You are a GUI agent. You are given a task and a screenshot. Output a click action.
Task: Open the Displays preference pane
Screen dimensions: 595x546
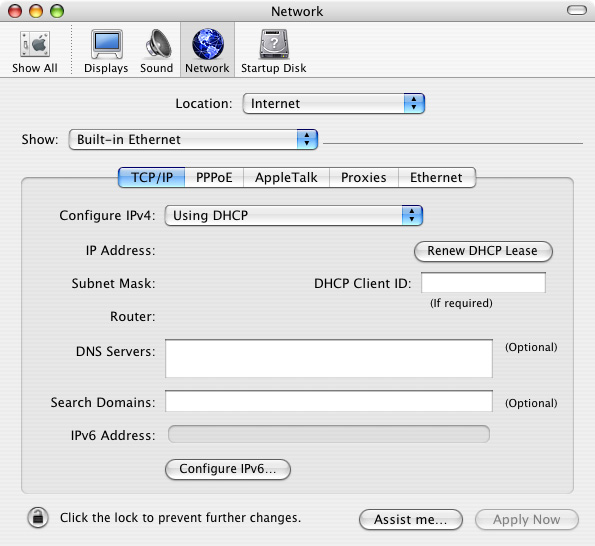tap(106, 52)
